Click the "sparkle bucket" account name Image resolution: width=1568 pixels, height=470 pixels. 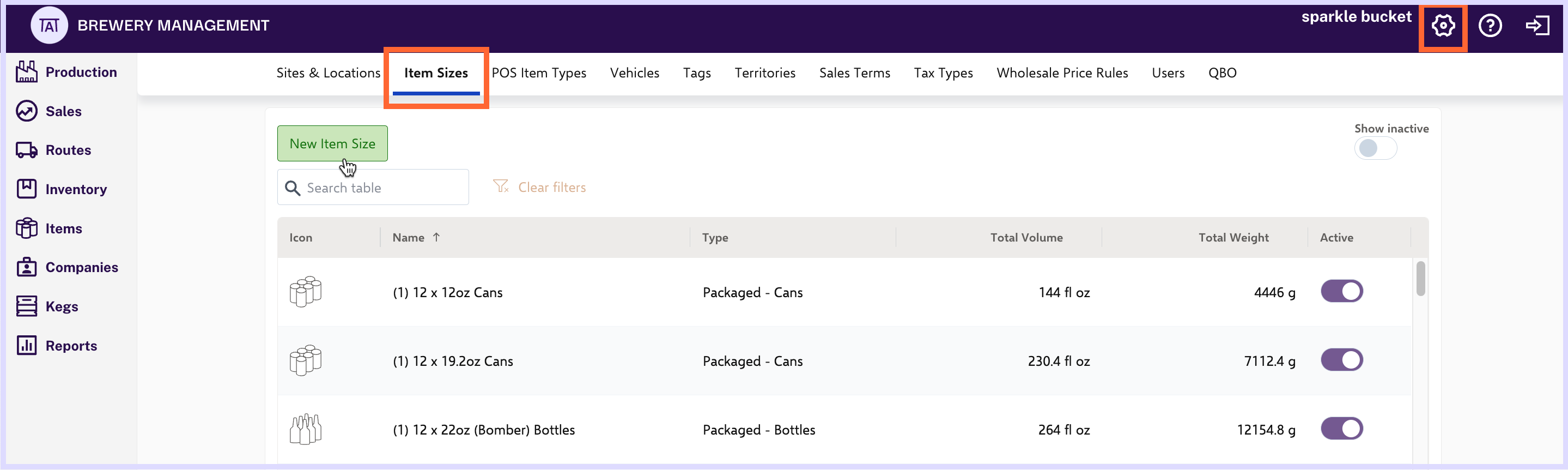1356,16
